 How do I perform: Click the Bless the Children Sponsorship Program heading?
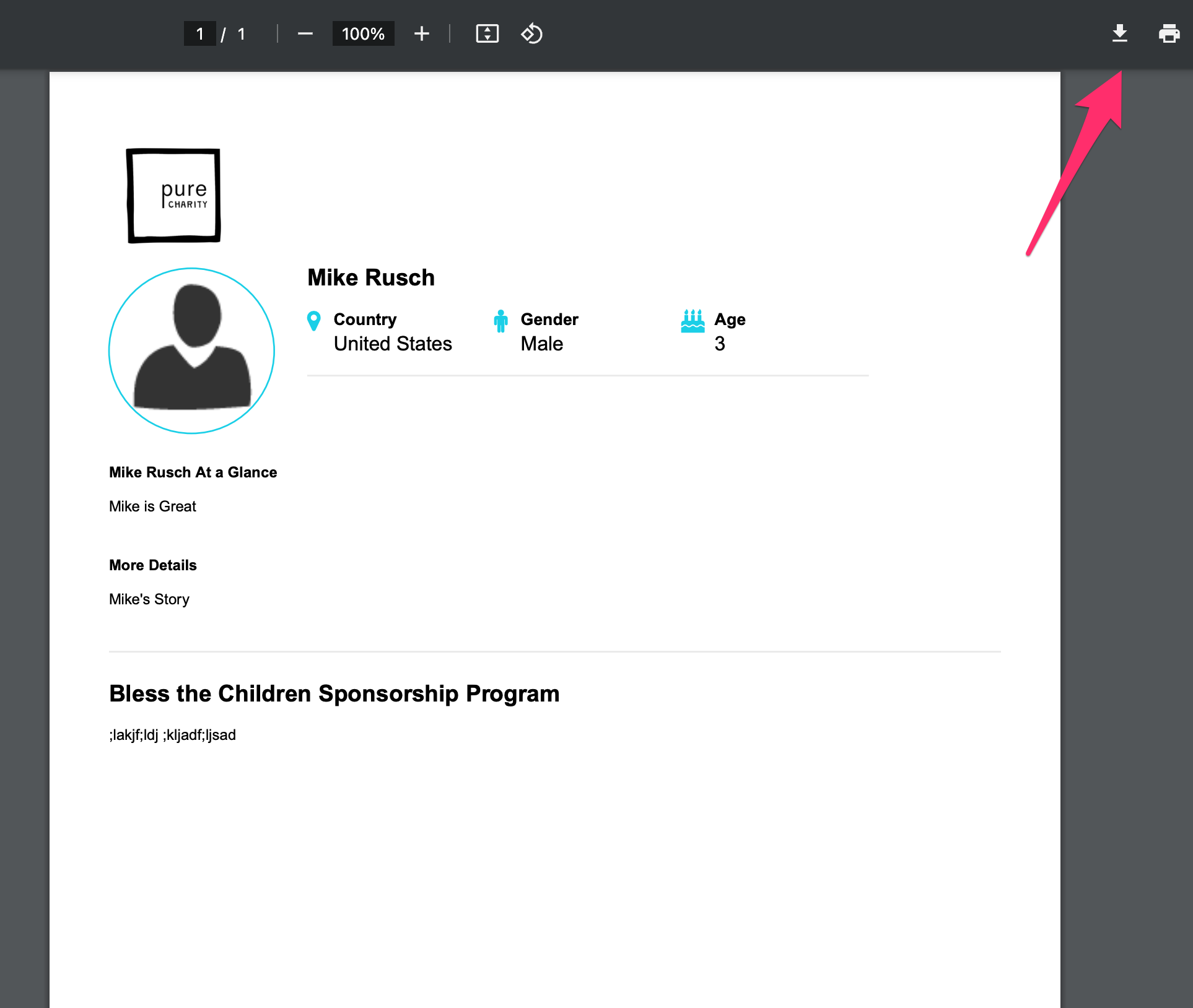point(334,693)
